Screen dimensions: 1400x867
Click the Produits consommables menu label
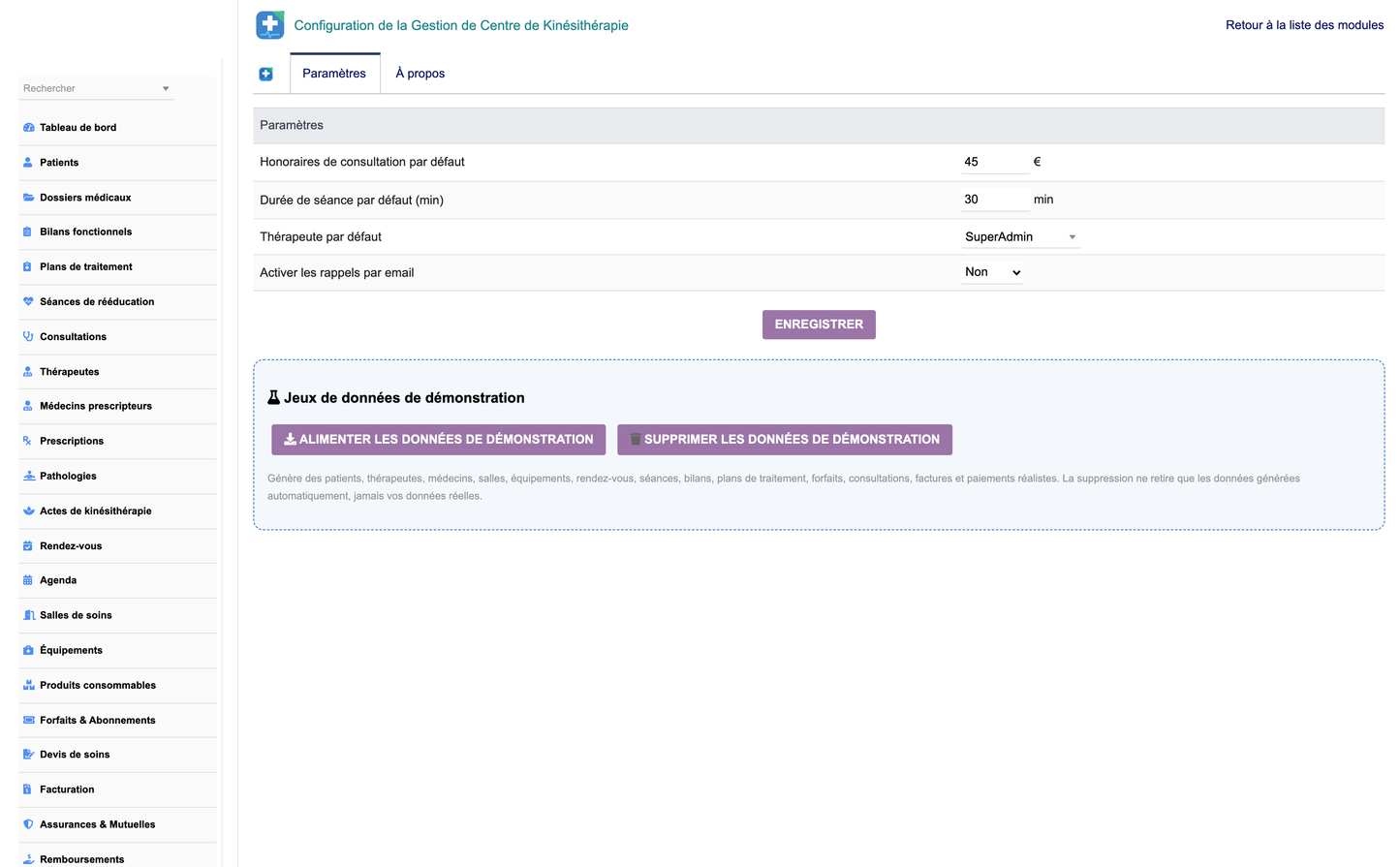98,686
